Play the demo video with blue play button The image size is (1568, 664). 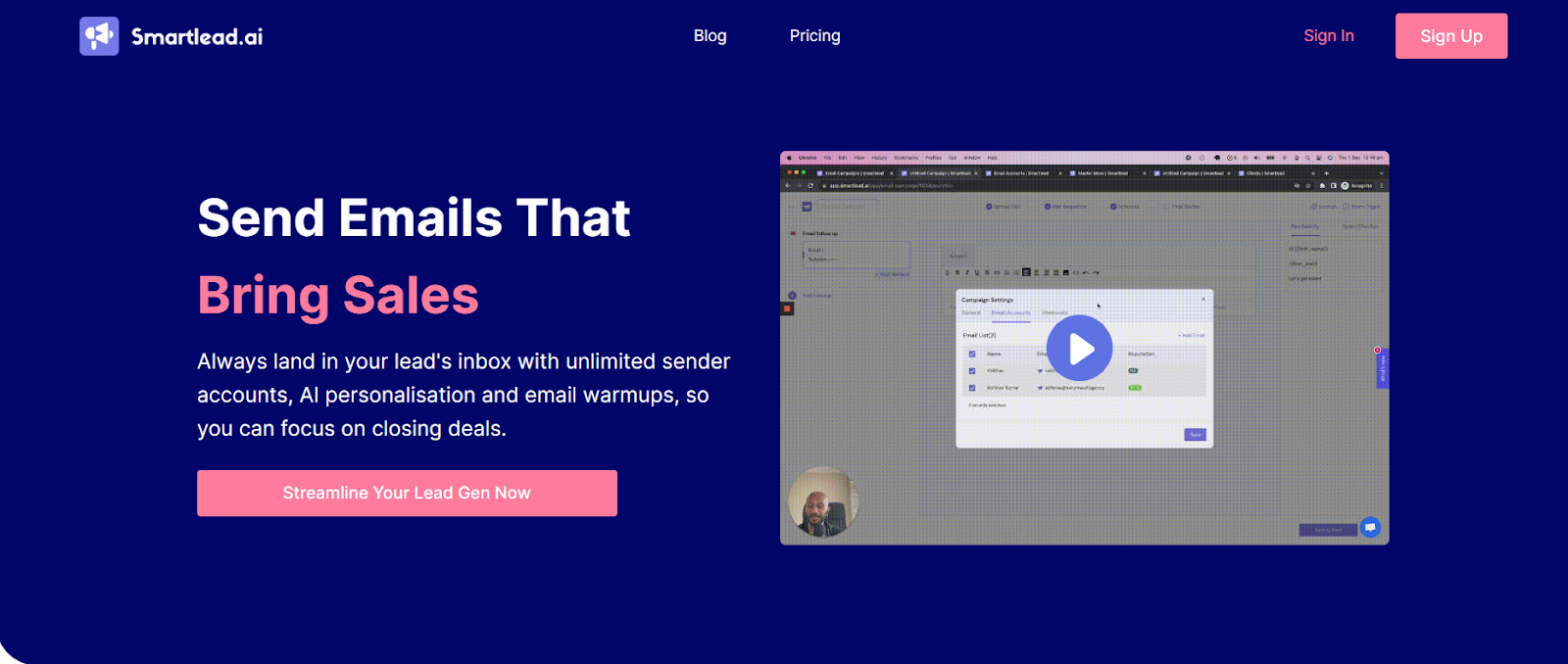pos(1080,348)
